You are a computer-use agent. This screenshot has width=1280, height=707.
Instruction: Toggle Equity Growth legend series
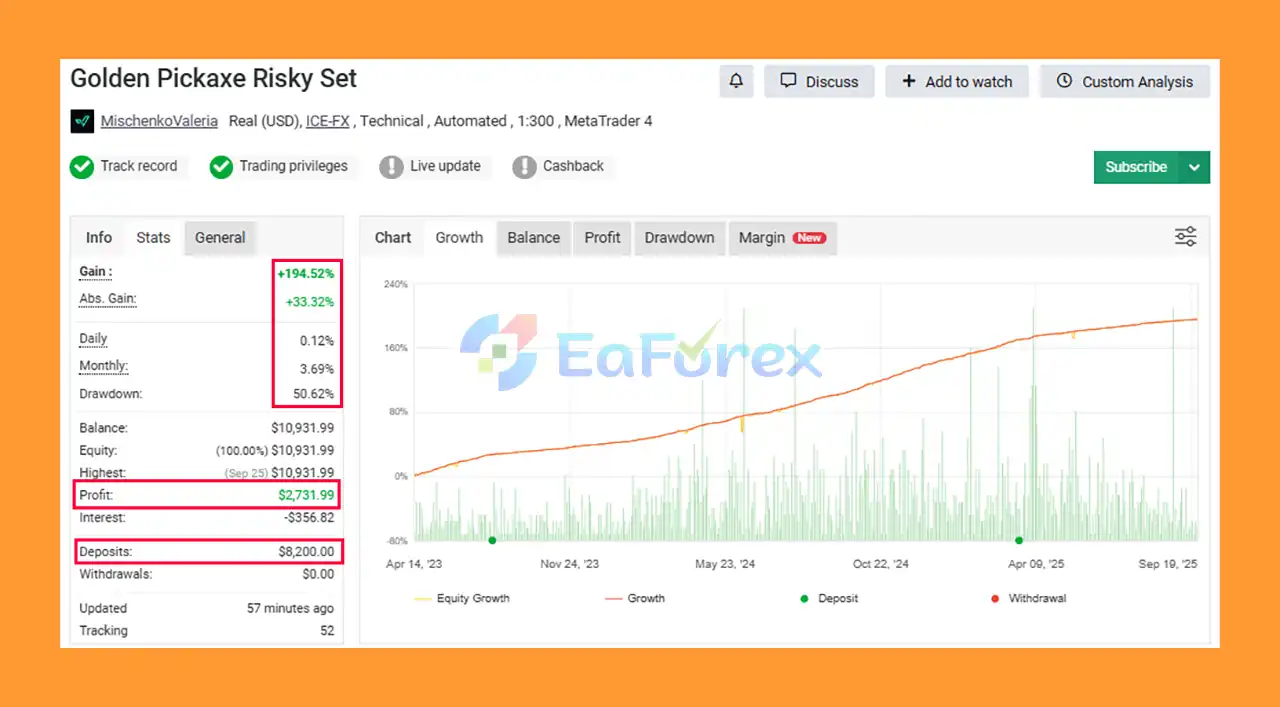[462, 598]
